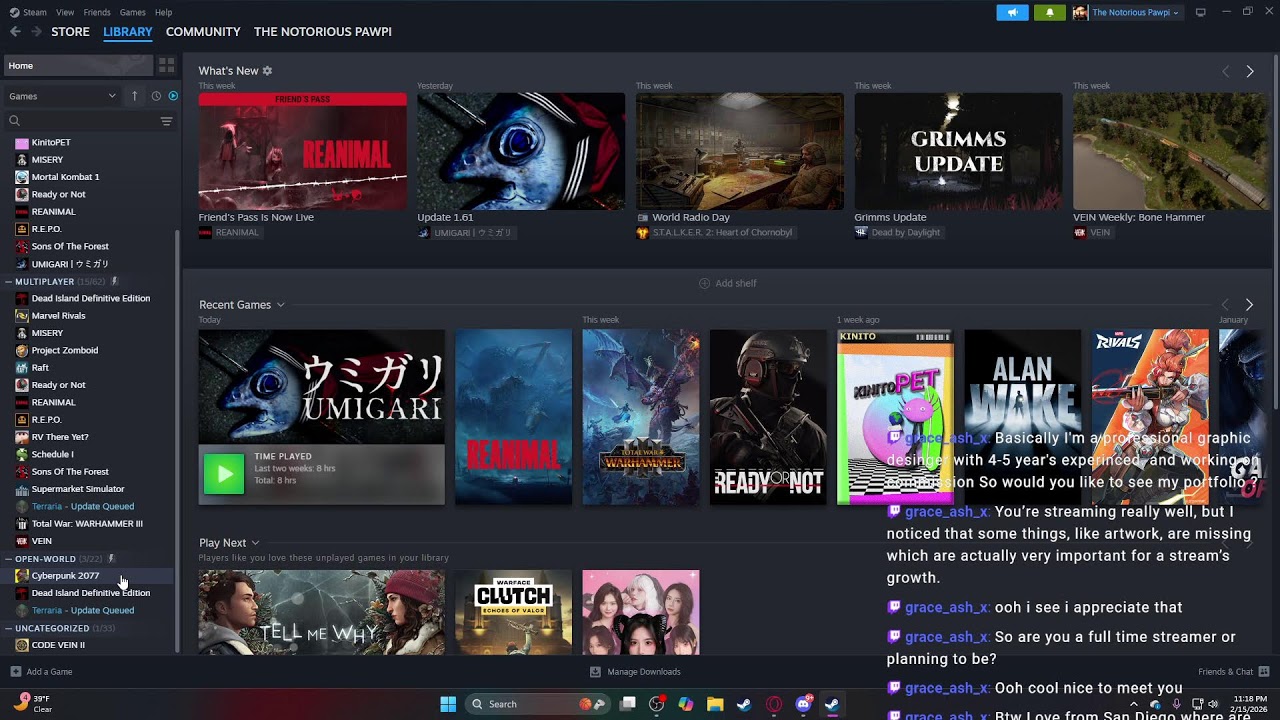This screenshot has height=720, width=1280.
Task: Go forward with the right navigation arrow
Action: pos(37,32)
